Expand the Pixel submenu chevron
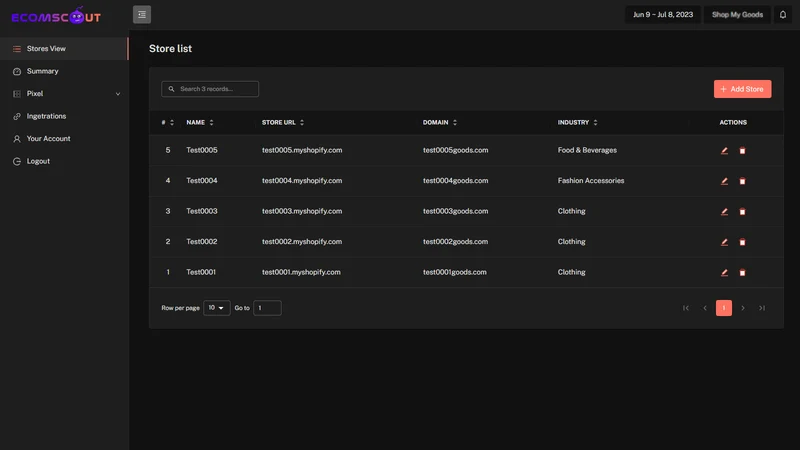This screenshot has width=800, height=450. 118,94
